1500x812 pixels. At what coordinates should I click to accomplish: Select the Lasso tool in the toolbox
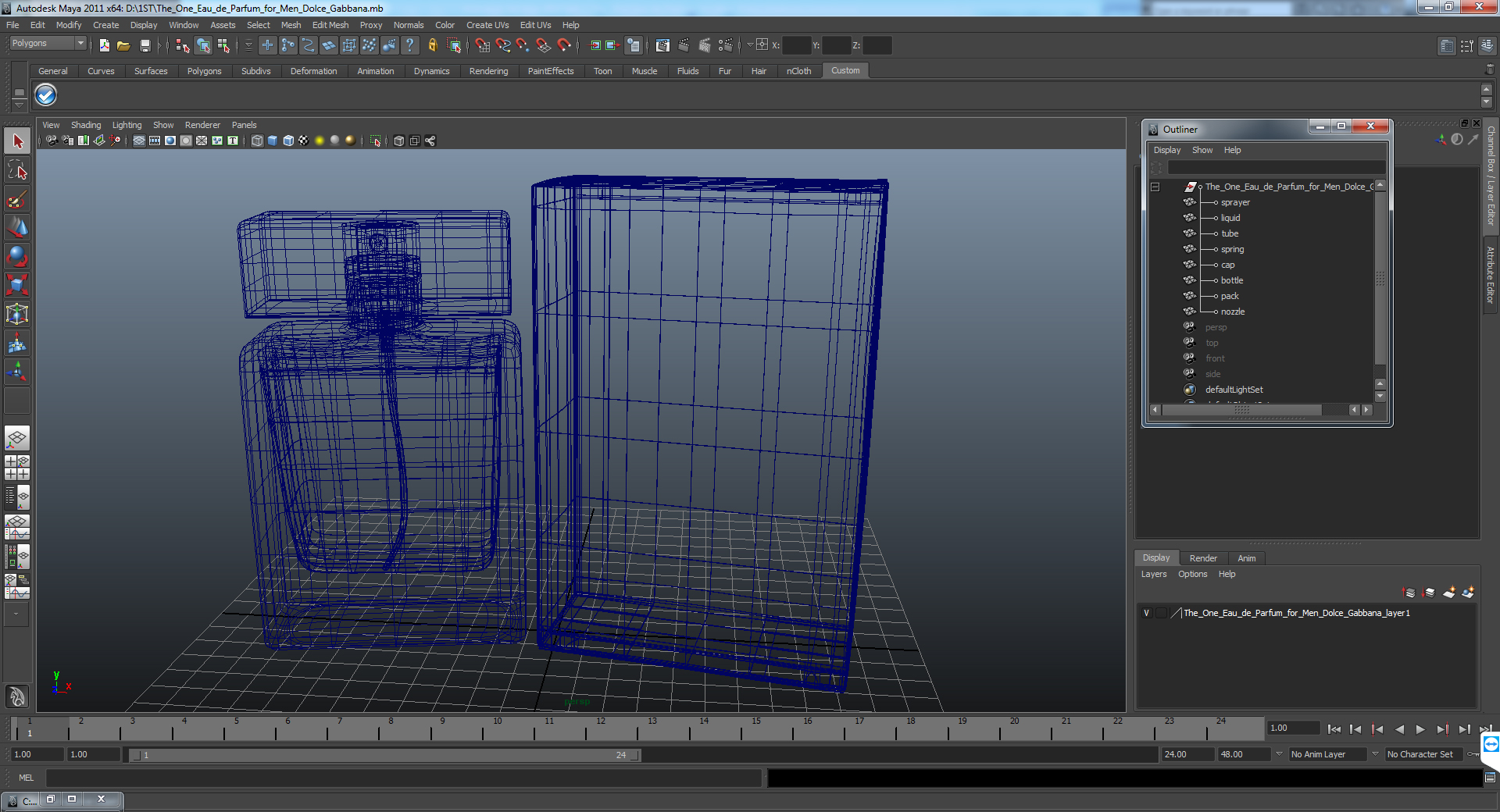click(x=17, y=170)
